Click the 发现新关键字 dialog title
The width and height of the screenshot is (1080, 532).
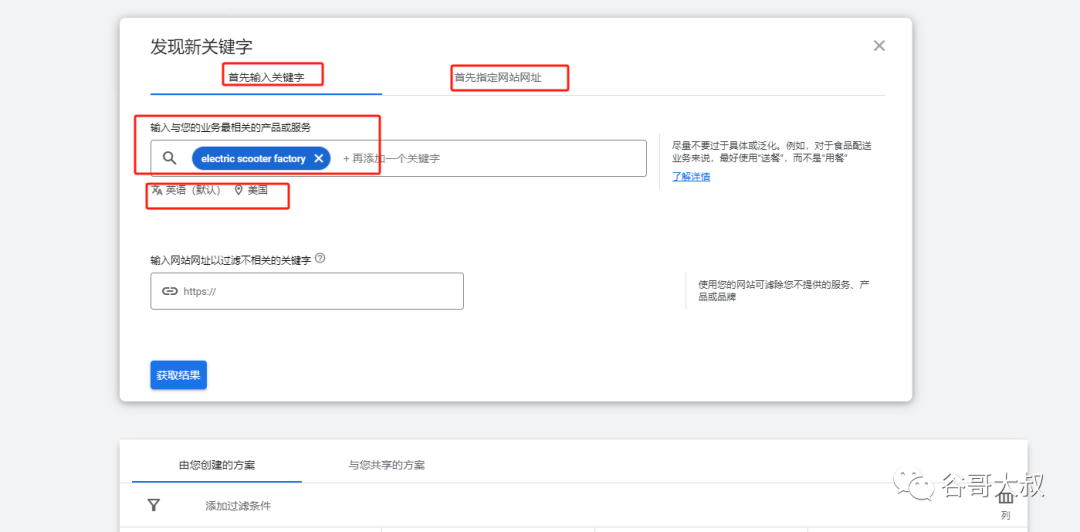coord(201,47)
